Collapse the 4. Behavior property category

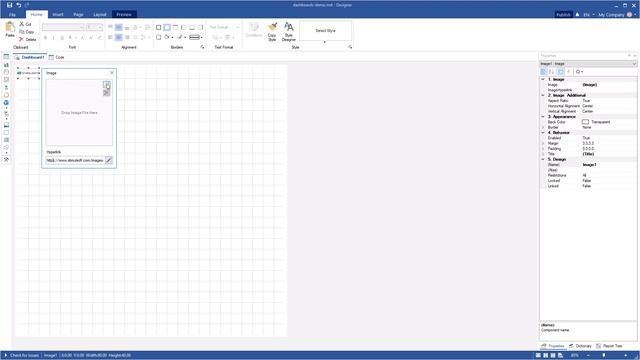pyautogui.click(x=543, y=133)
